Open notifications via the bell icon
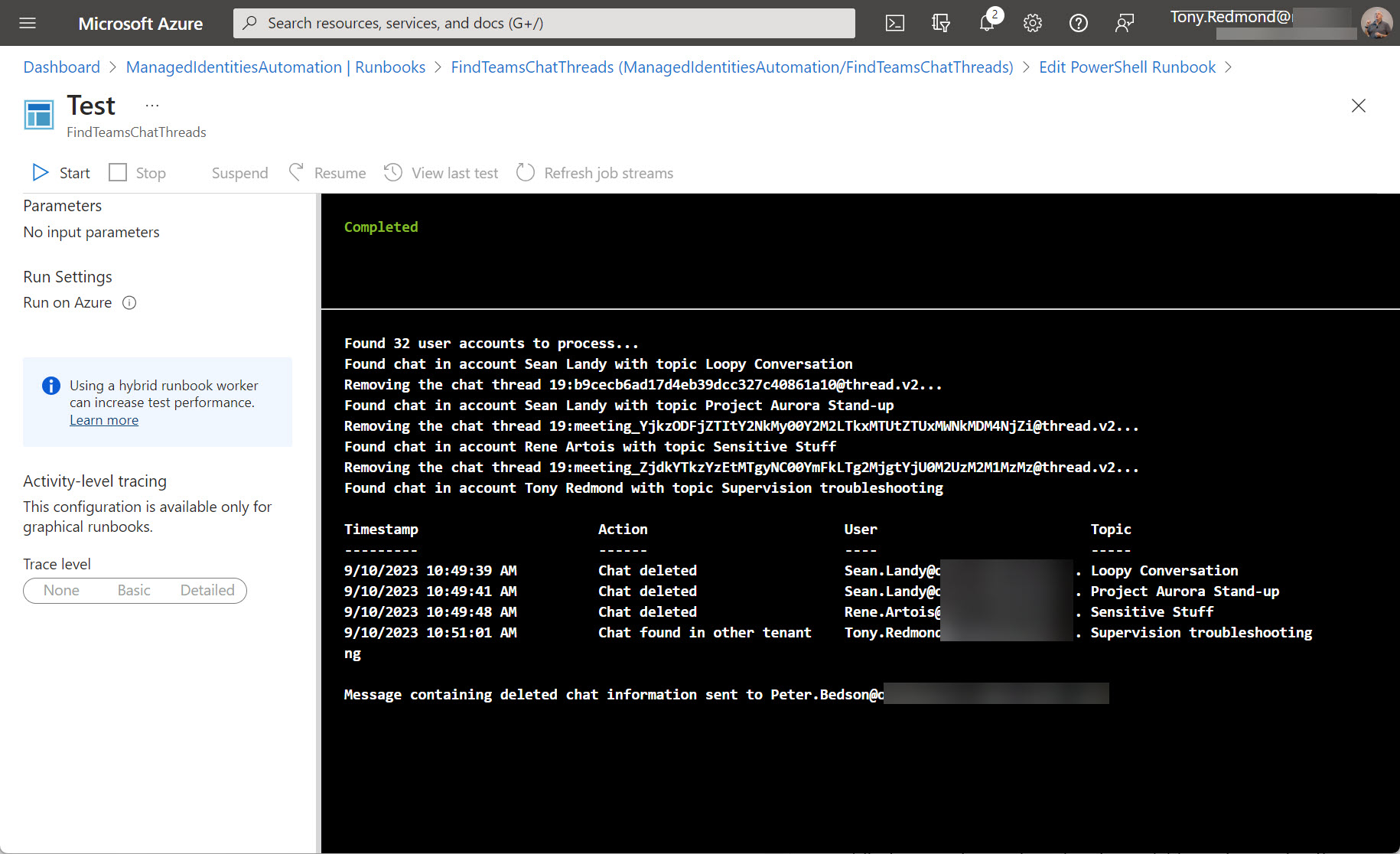The height and width of the screenshot is (854, 1400). pos(986,23)
